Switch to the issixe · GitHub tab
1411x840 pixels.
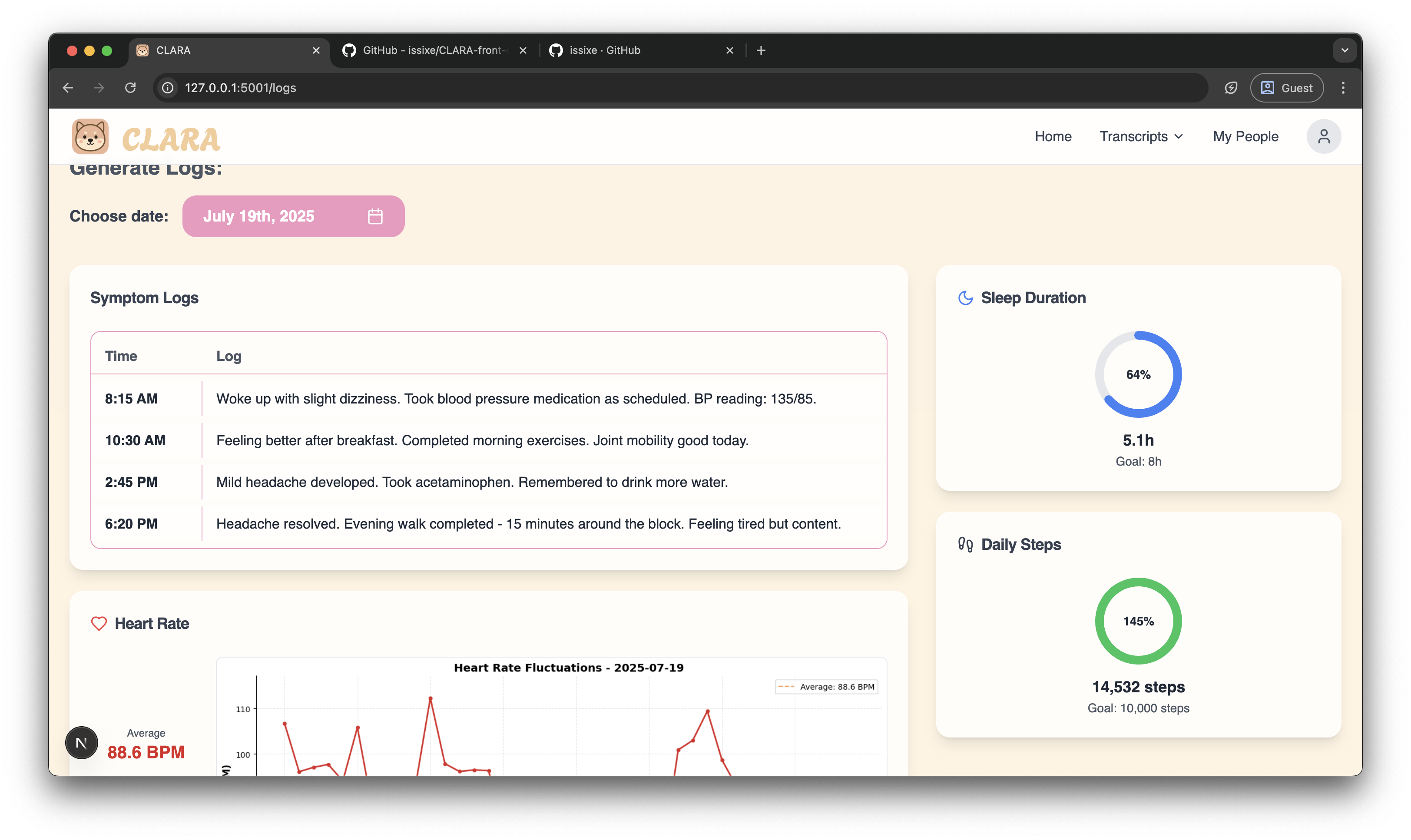pos(604,50)
